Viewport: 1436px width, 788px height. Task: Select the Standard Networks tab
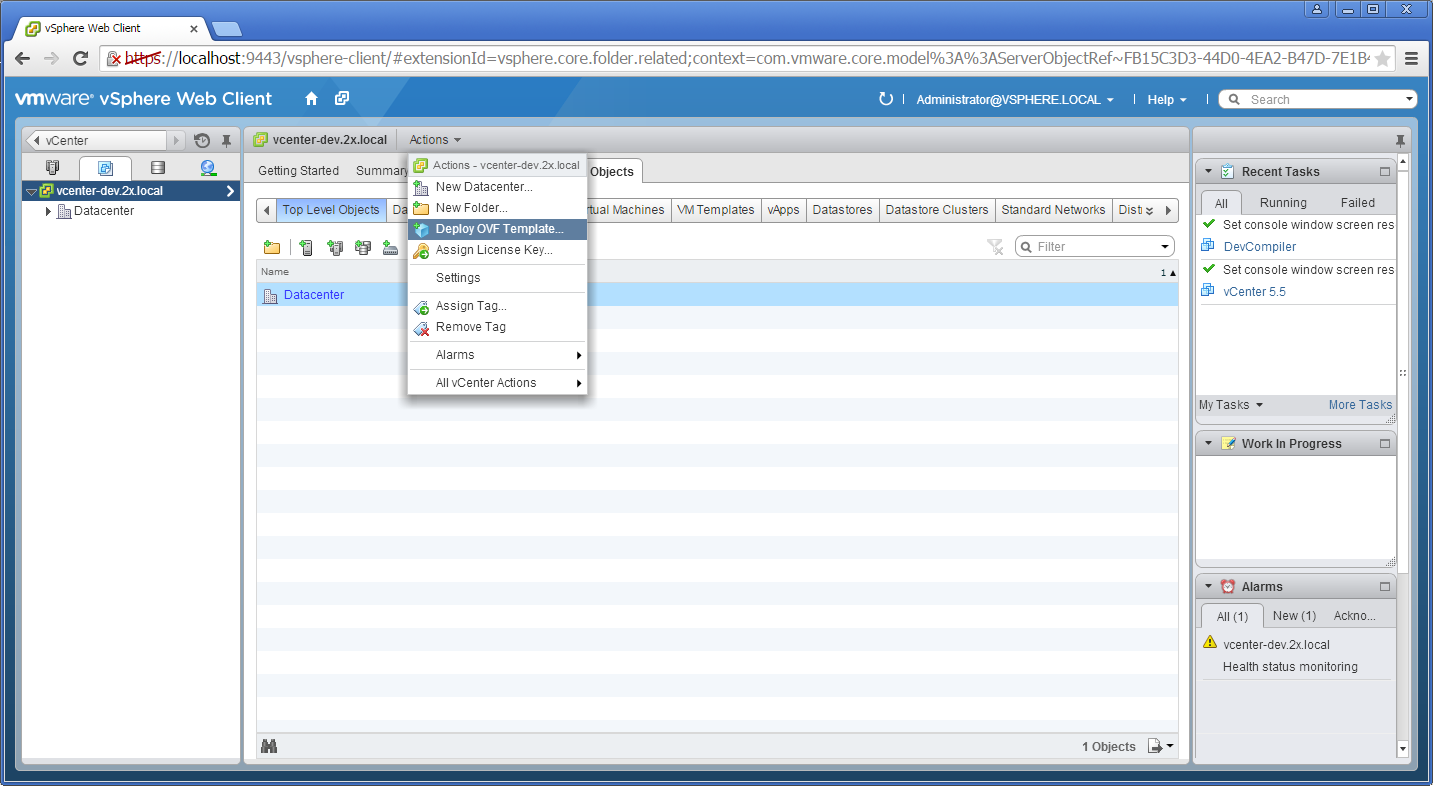click(1053, 210)
